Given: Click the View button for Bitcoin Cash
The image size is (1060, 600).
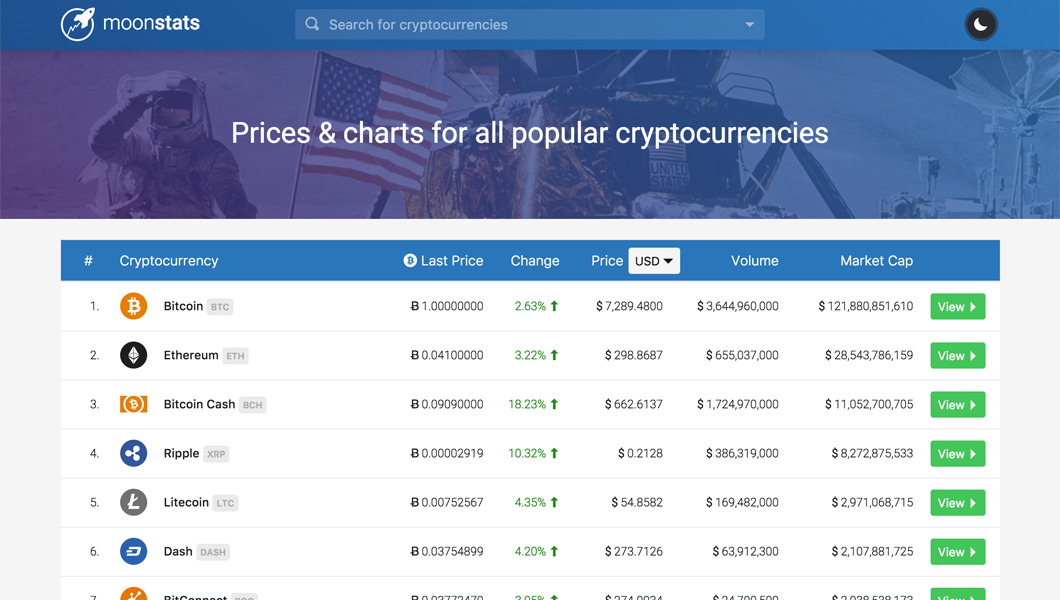Looking at the screenshot, I should point(957,405).
